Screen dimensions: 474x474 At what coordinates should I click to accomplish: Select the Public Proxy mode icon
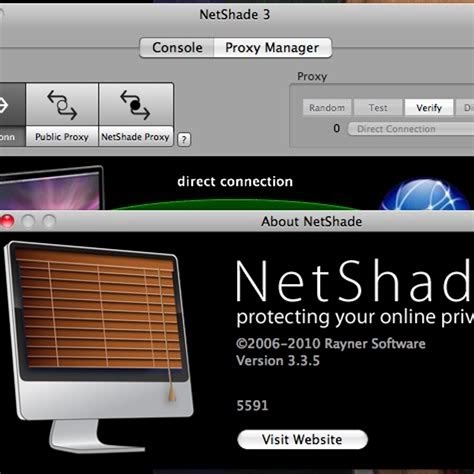tap(62, 105)
